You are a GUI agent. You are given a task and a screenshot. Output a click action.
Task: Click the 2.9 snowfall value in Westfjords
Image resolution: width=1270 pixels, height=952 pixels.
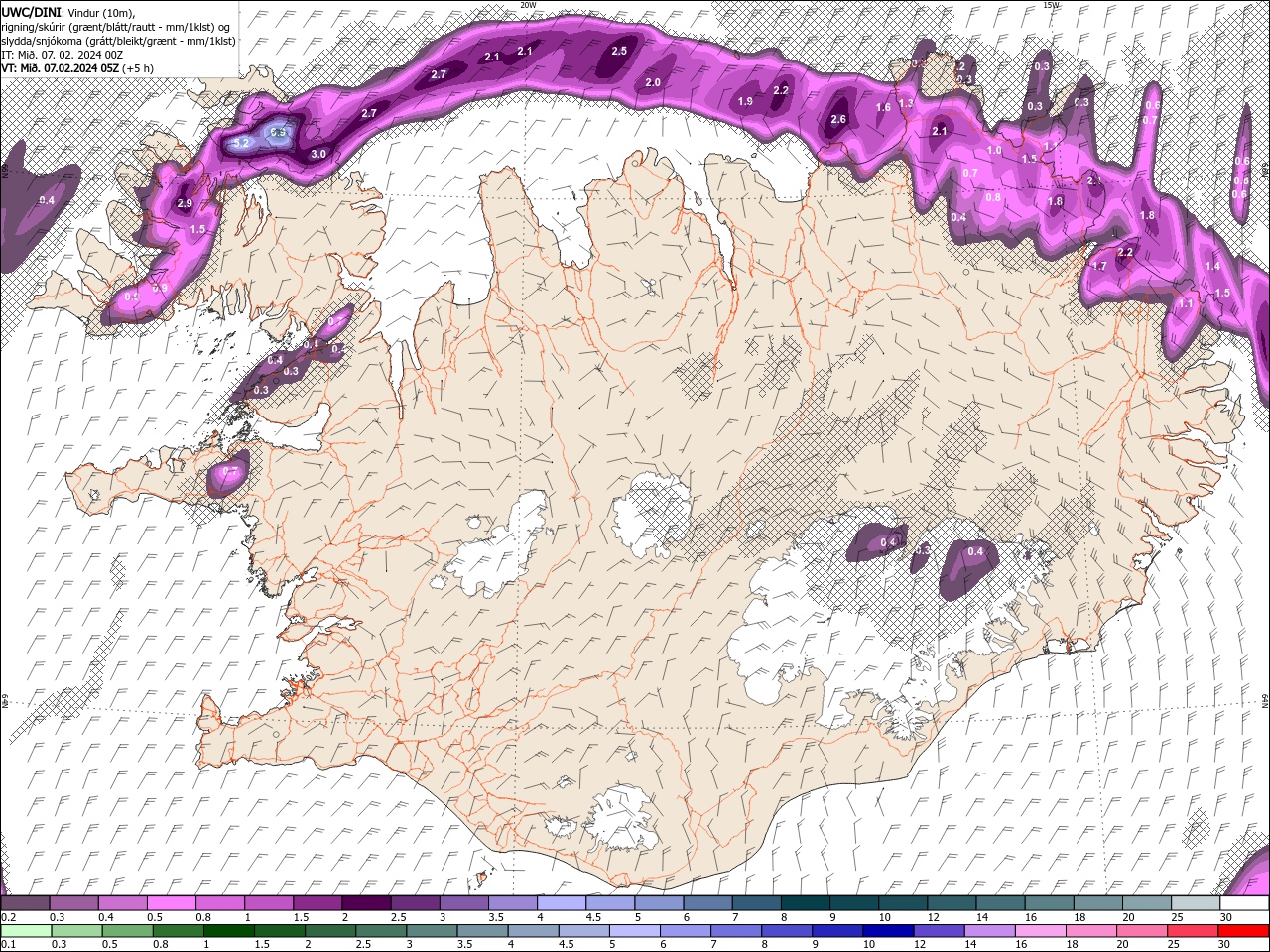185,203
